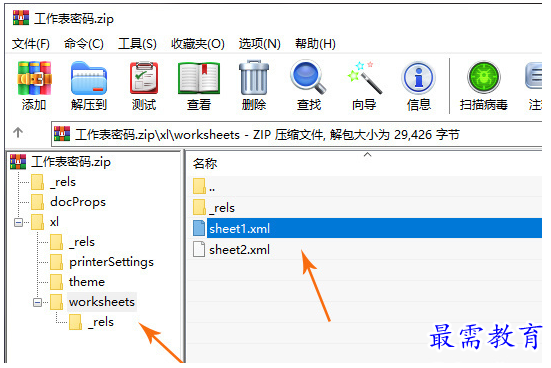Click the Delete (删除) trash can icon
This screenshot has width=551, height=368.
pyautogui.click(x=254, y=78)
